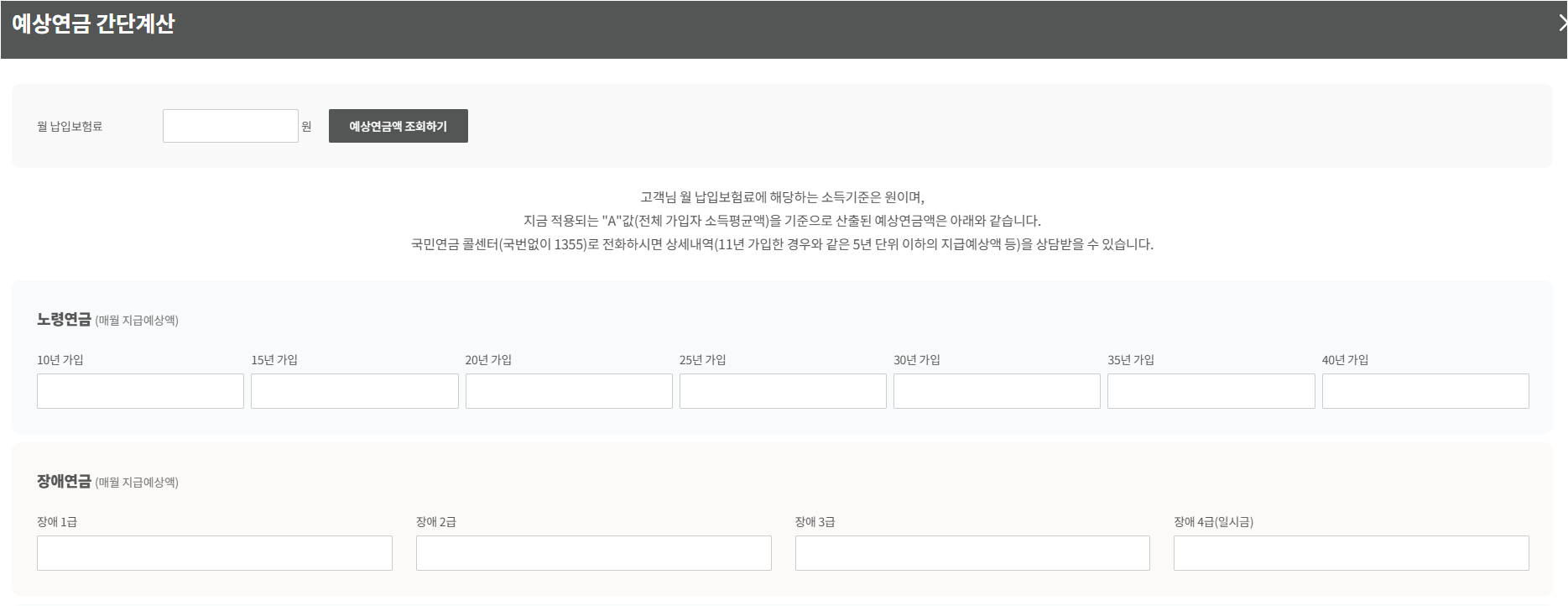1568x606 pixels.
Task: Click the 예상연금액 조회하기 button
Action: coord(399,126)
